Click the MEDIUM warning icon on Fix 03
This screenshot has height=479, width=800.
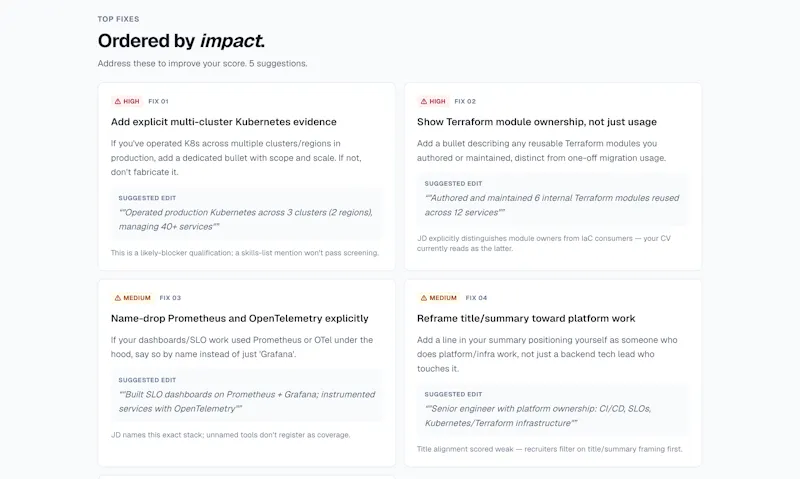coord(118,298)
